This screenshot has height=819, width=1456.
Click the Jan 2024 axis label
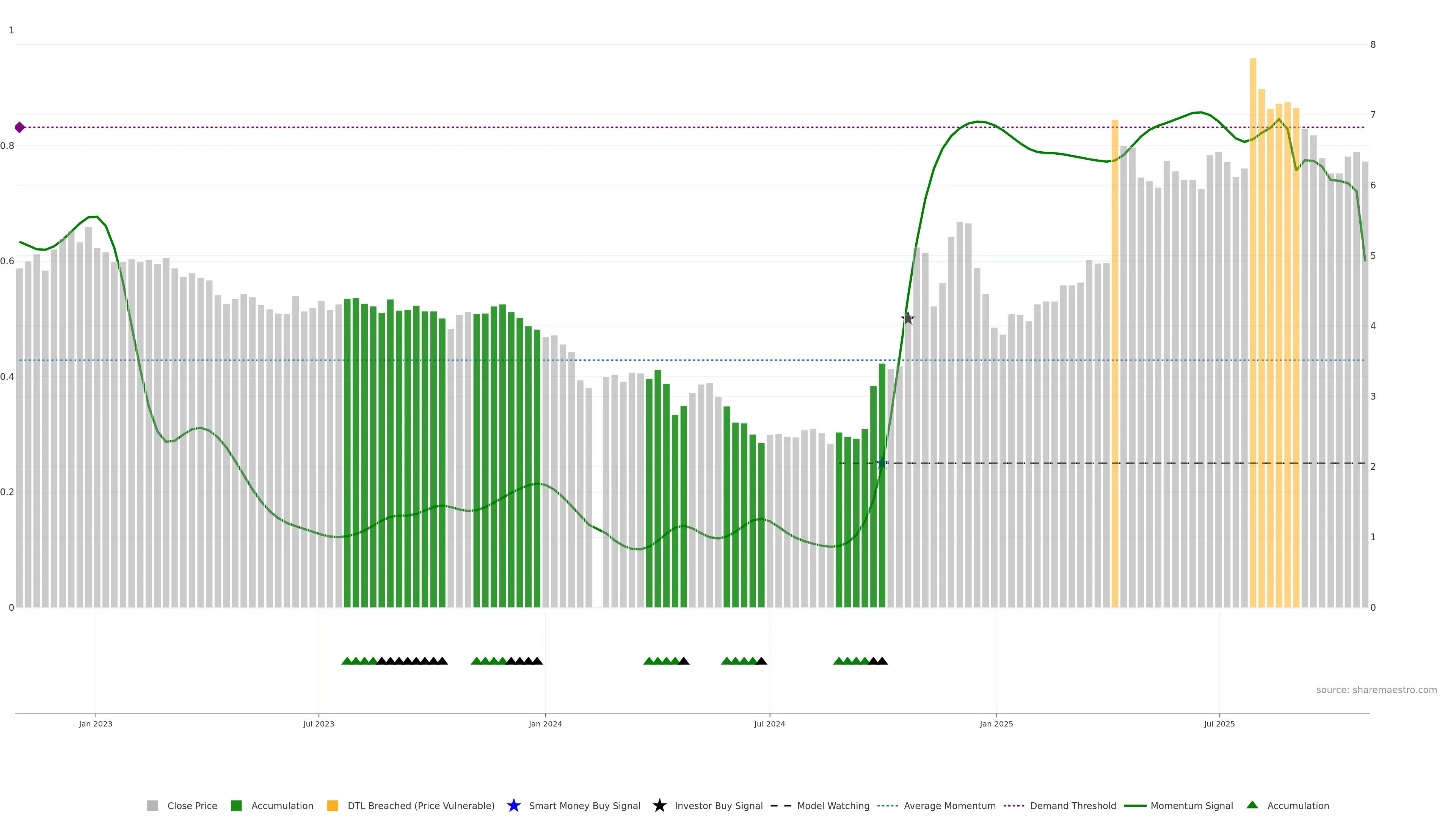pos(545,723)
